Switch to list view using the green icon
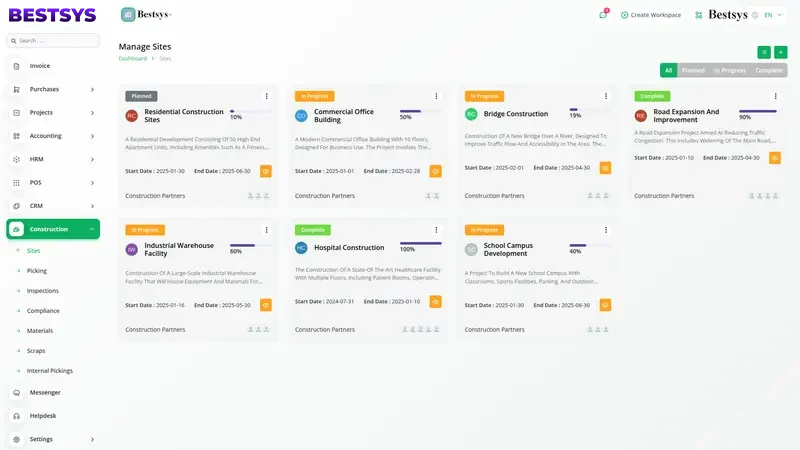This screenshot has width=800, height=450. (764, 52)
